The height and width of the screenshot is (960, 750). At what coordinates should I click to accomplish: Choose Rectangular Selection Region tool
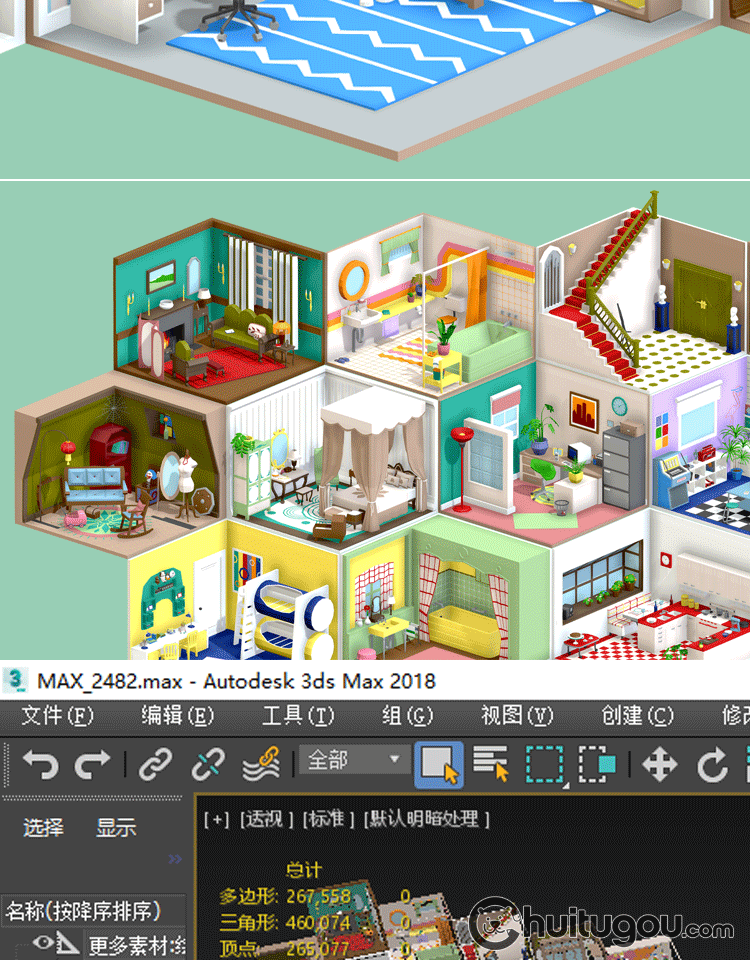545,765
